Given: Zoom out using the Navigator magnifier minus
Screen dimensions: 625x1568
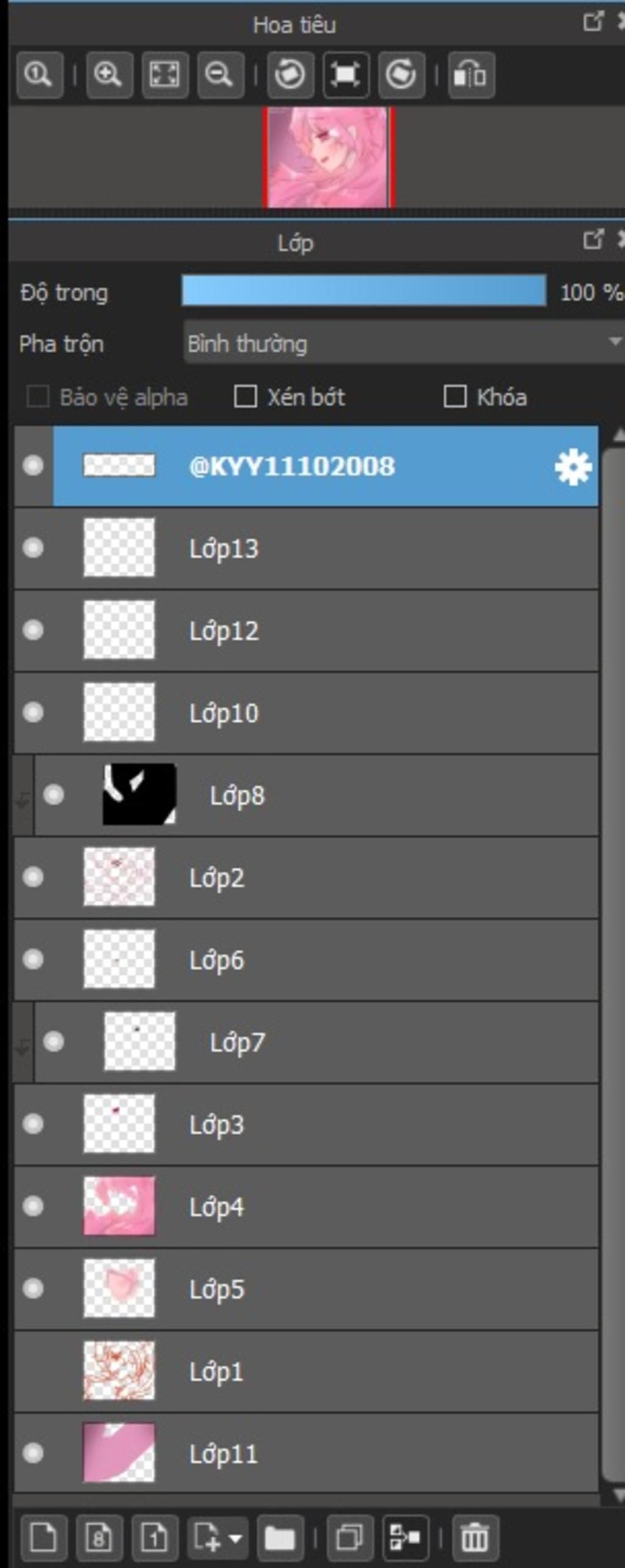Looking at the screenshot, I should click(x=220, y=75).
